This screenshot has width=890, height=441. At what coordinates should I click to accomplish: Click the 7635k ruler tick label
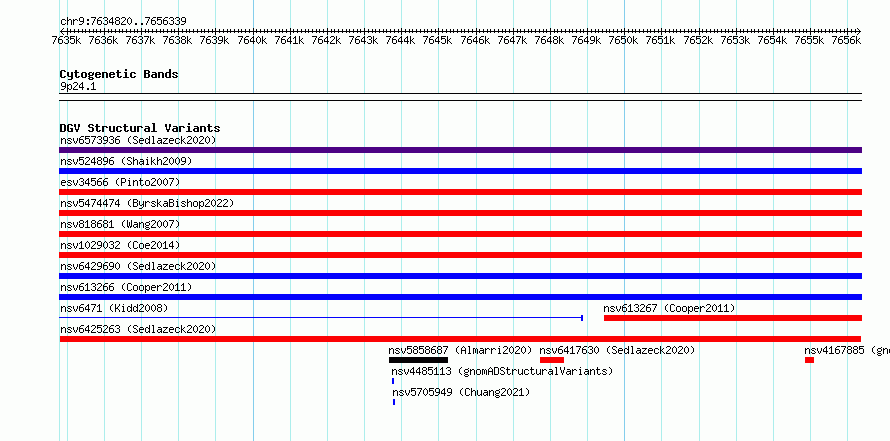click(66, 40)
